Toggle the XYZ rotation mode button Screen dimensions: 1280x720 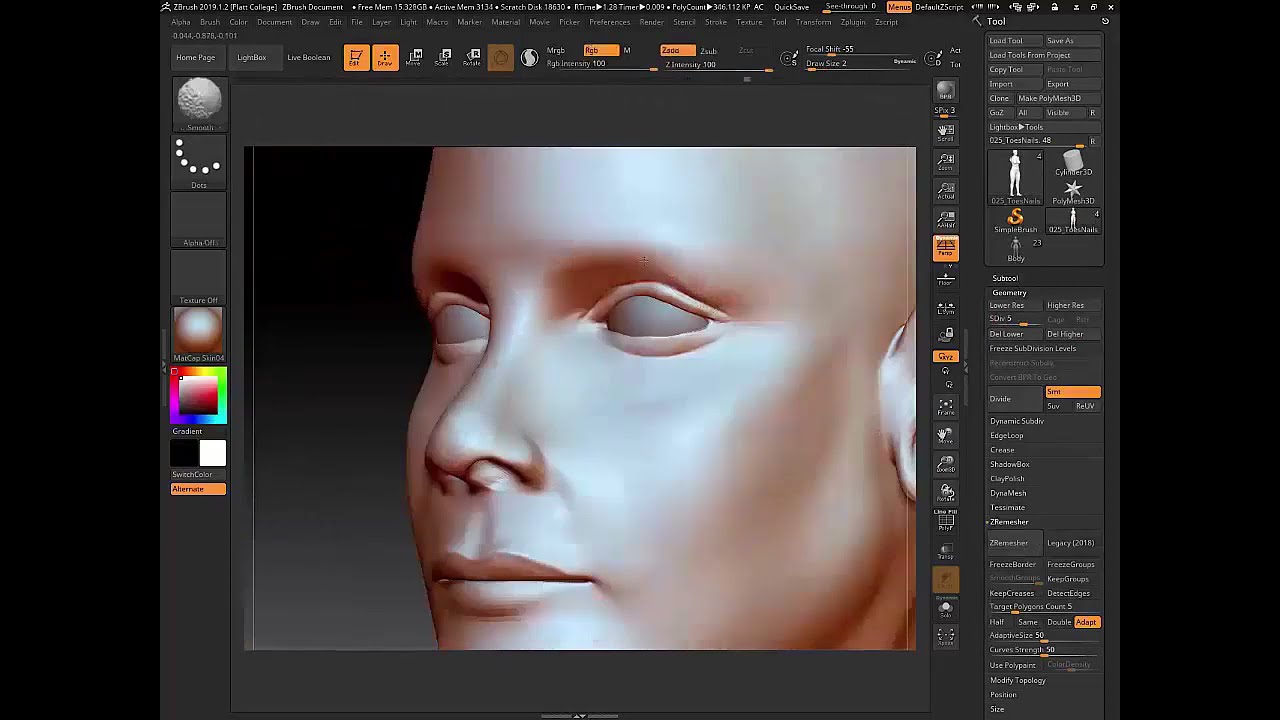click(x=945, y=356)
